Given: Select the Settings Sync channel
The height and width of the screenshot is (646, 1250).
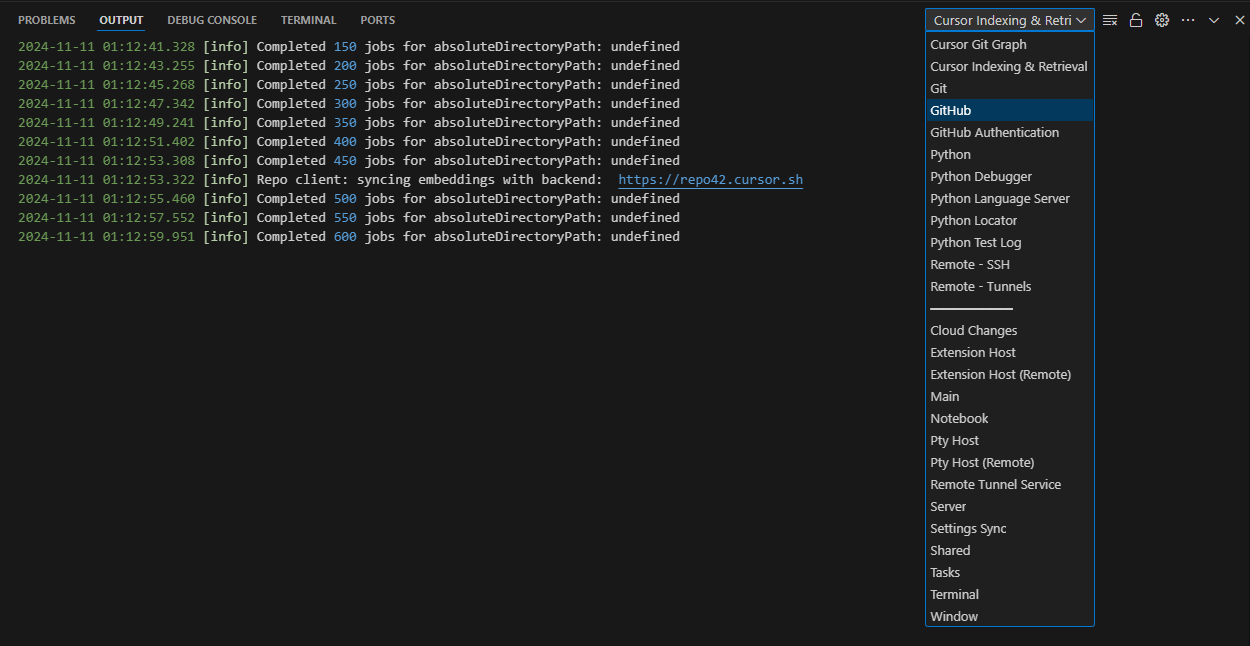Looking at the screenshot, I should (x=968, y=528).
